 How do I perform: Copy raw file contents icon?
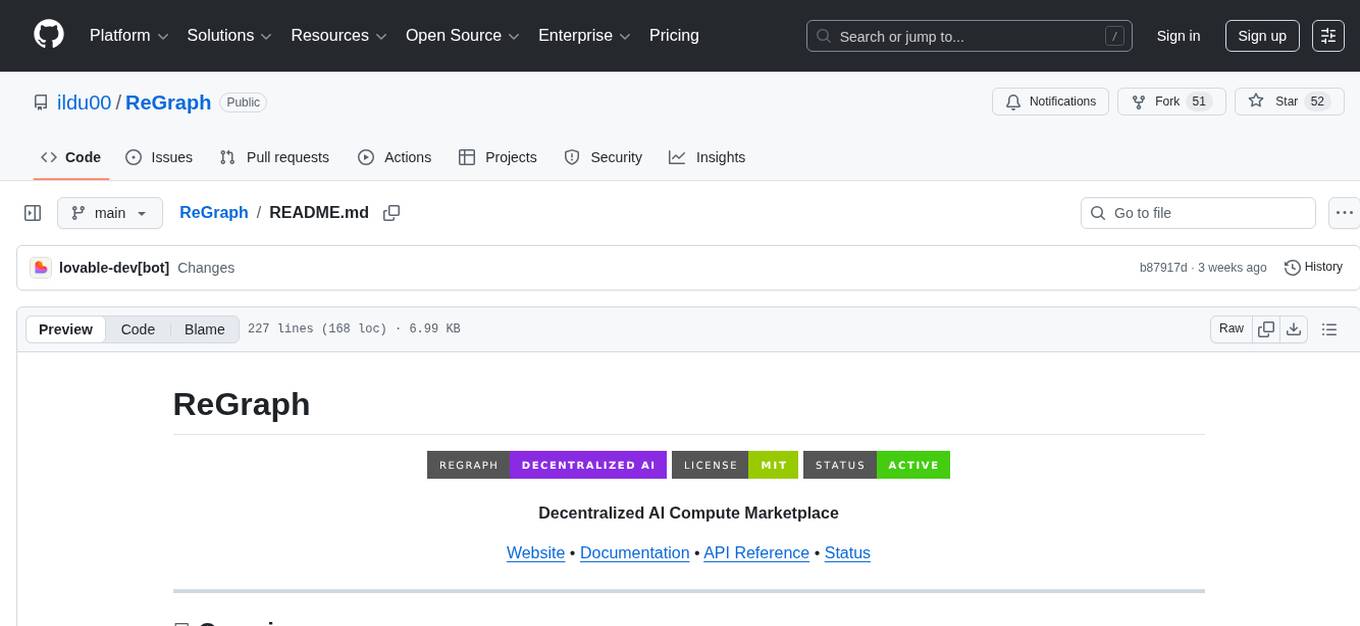(x=1266, y=329)
